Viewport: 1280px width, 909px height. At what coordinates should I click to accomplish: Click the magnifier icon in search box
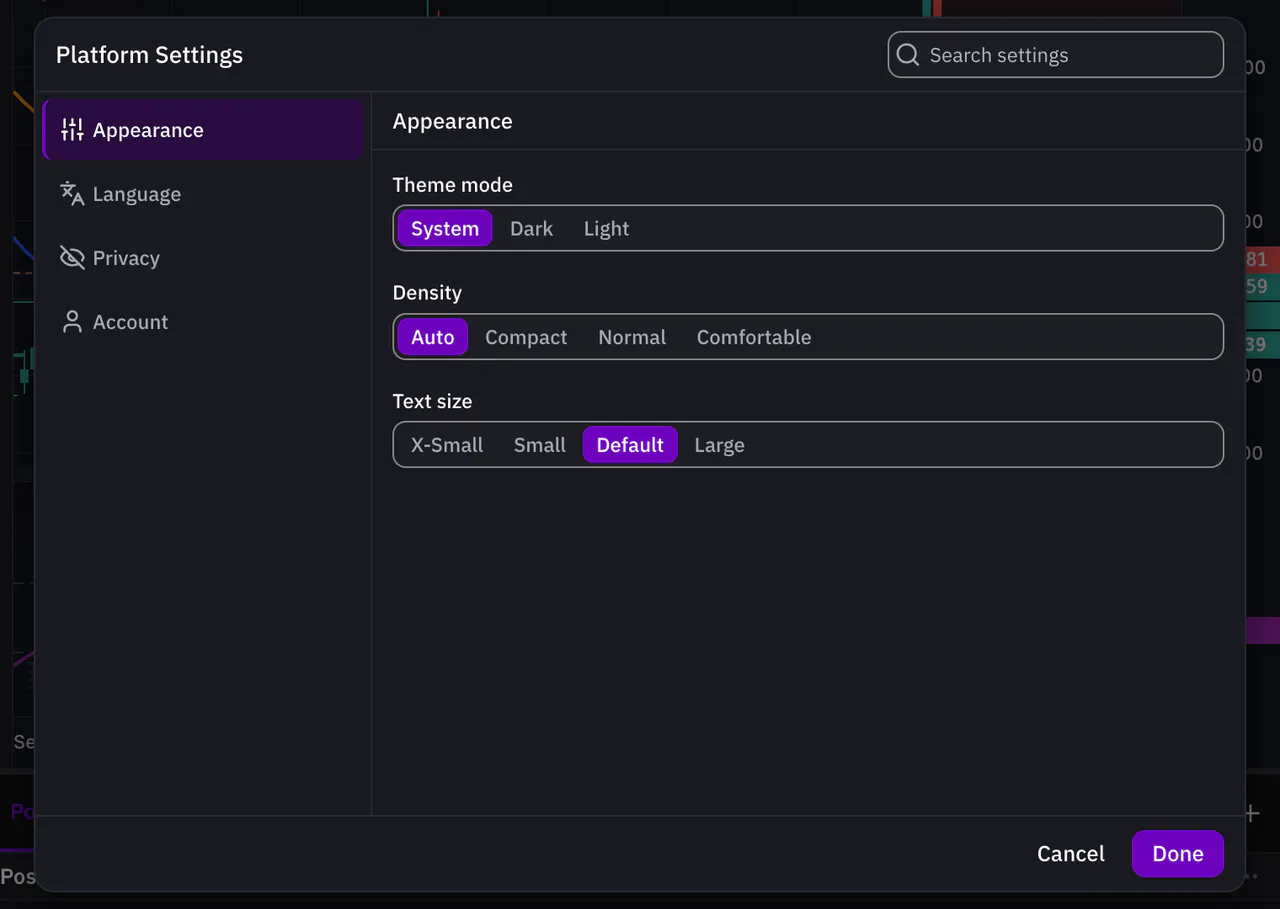(x=908, y=55)
